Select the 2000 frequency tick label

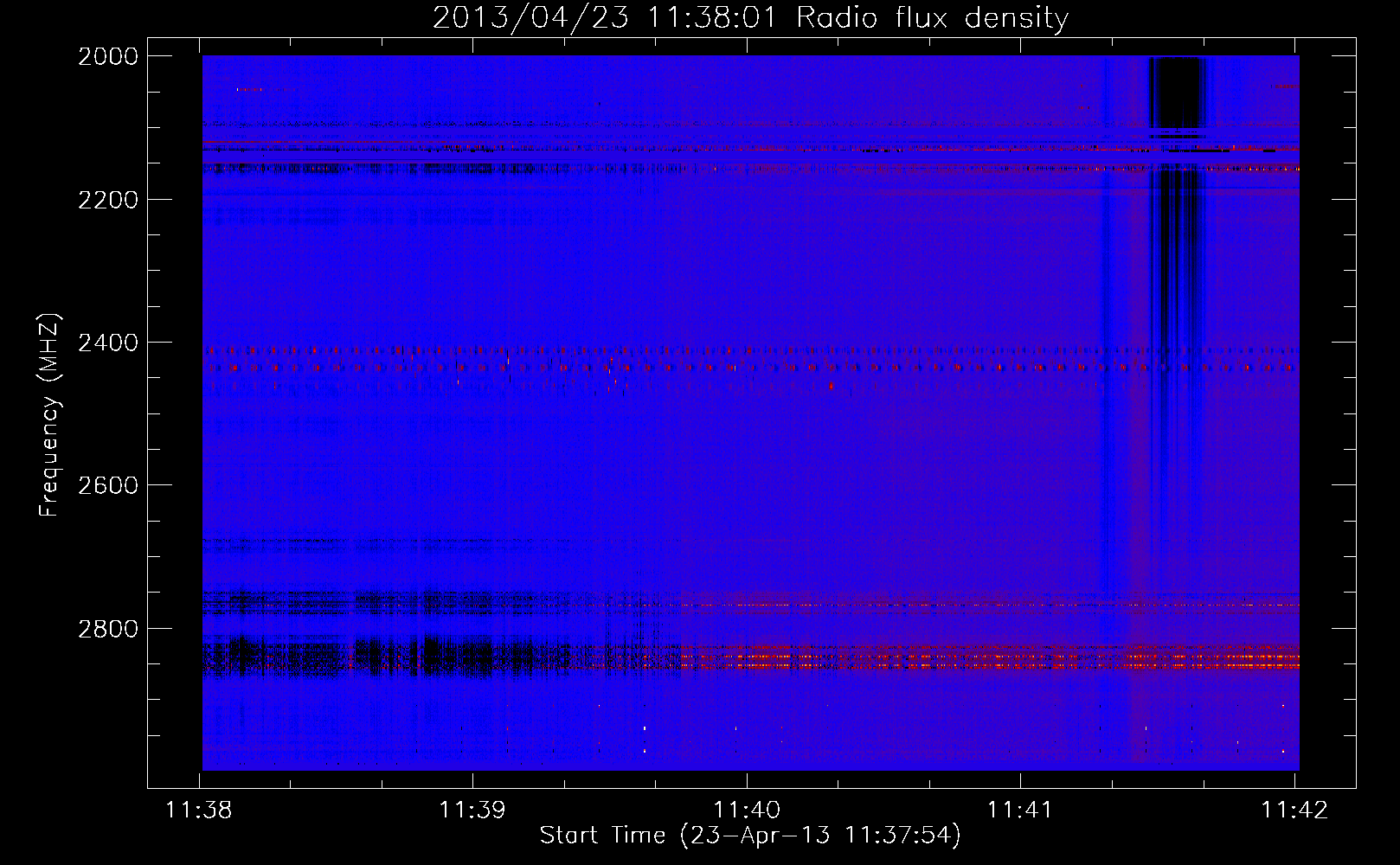pos(108,56)
